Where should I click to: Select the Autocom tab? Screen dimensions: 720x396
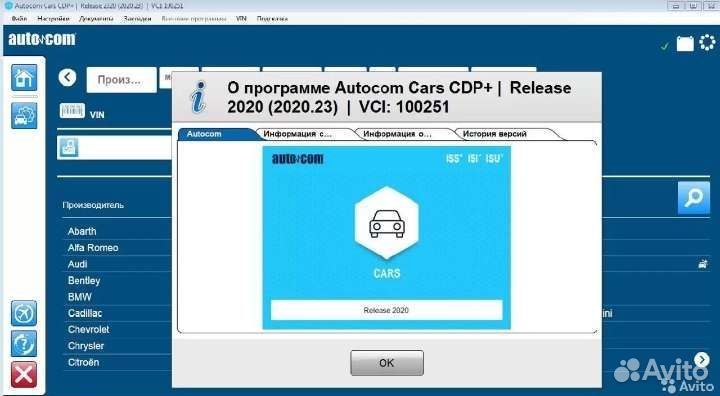pos(216,134)
